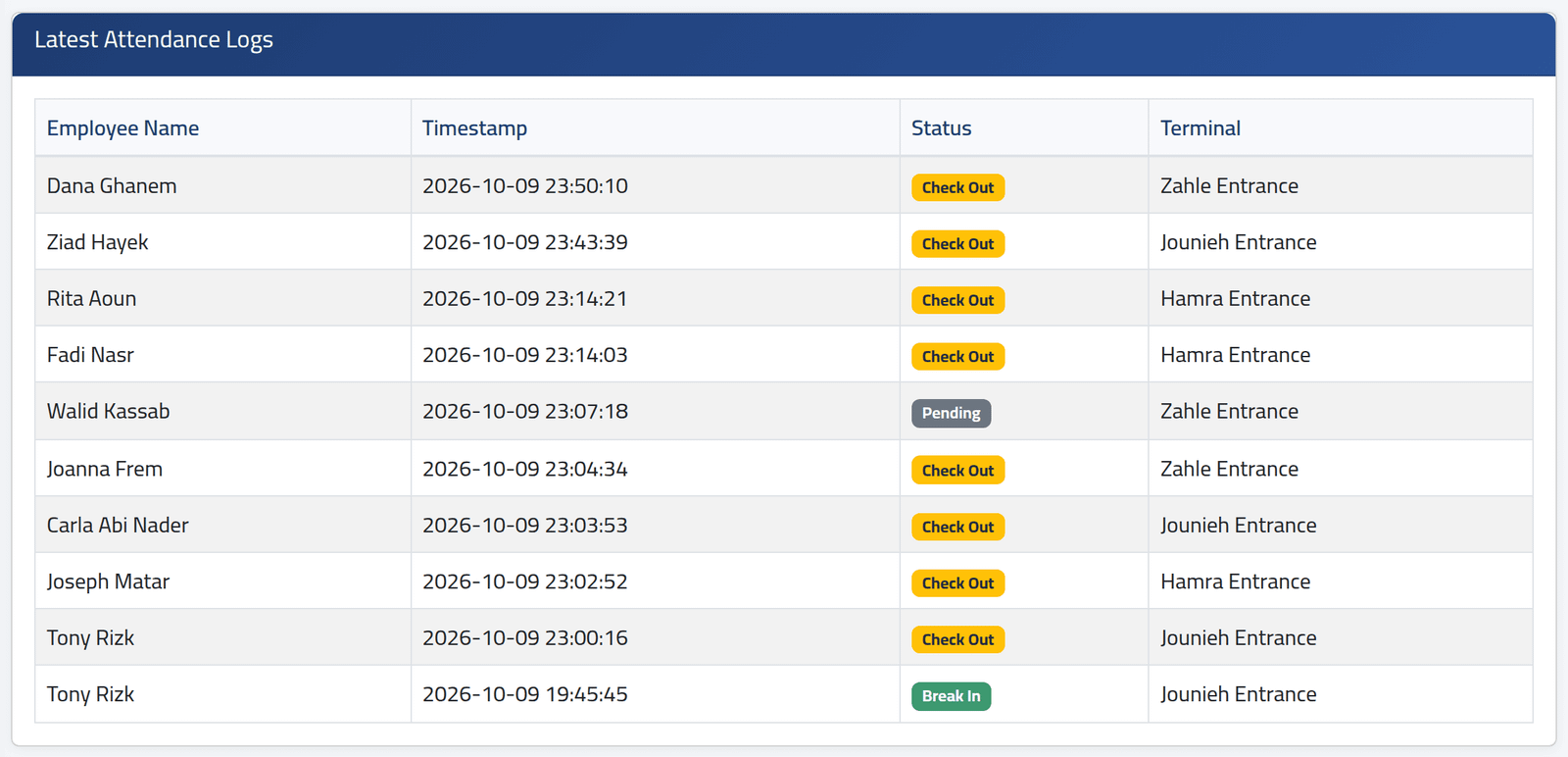Select "Tony Rizk" in the Break In row
Image resolution: width=1568 pixels, height=757 pixels.
pyautogui.click(x=90, y=694)
